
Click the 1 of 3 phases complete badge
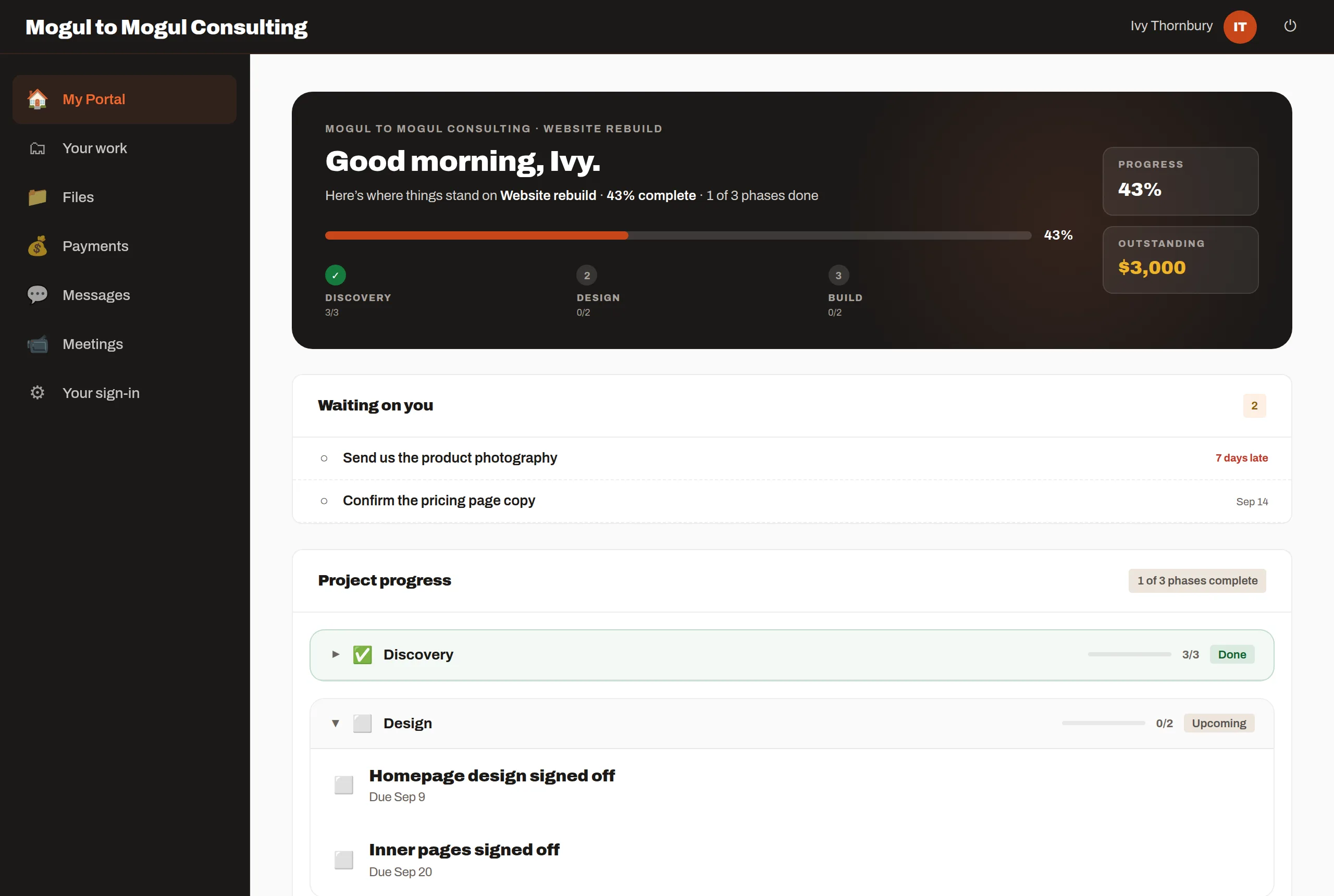point(1197,580)
